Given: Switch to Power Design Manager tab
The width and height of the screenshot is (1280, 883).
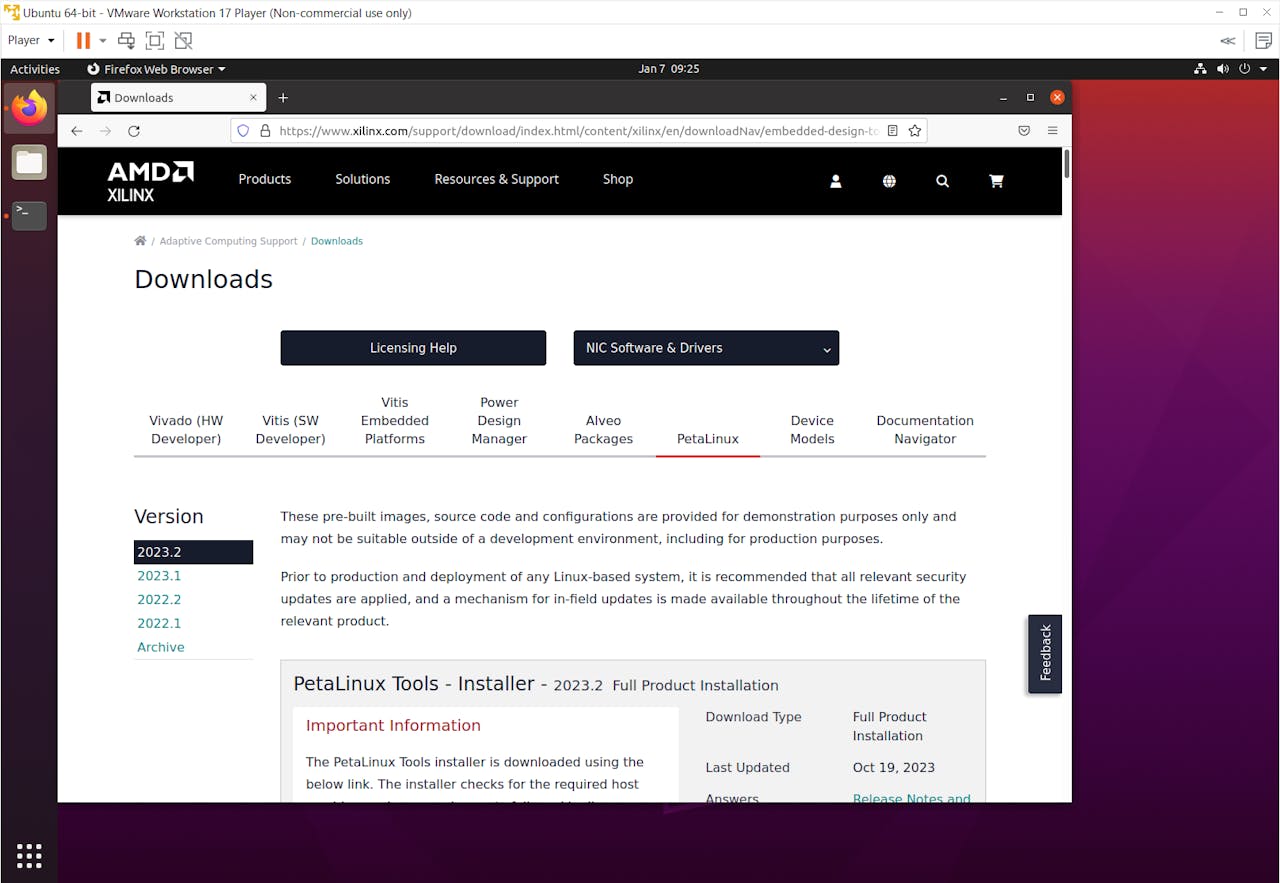Looking at the screenshot, I should (x=499, y=421).
